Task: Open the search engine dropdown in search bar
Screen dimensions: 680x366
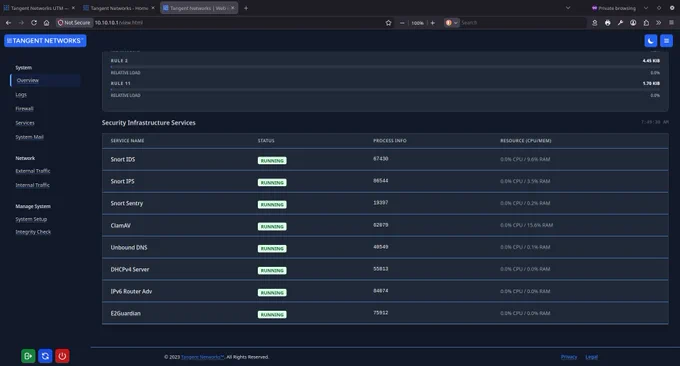Action: [x=451, y=23]
